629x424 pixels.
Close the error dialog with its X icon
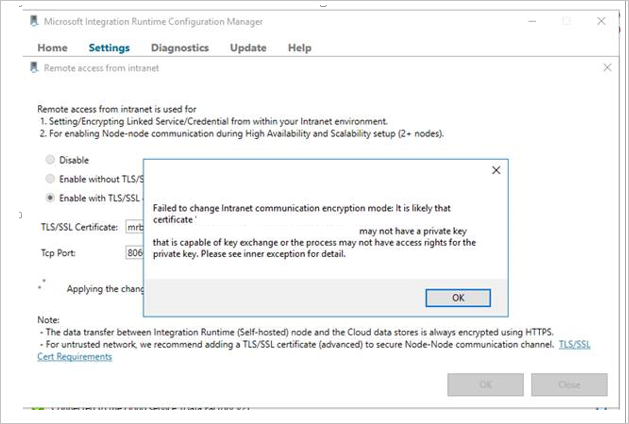(495, 171)
